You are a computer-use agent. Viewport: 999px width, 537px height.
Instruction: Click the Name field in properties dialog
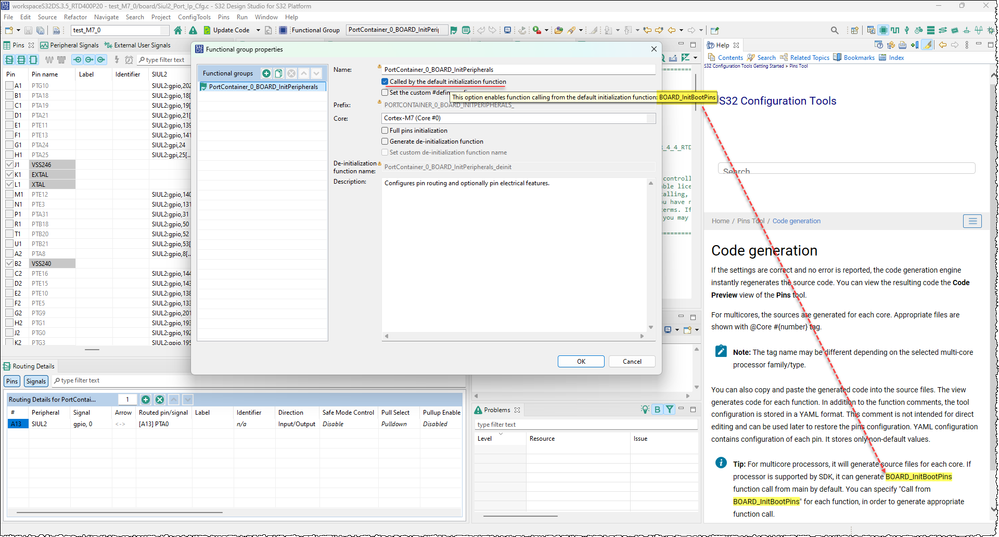[x=519, y=69]
